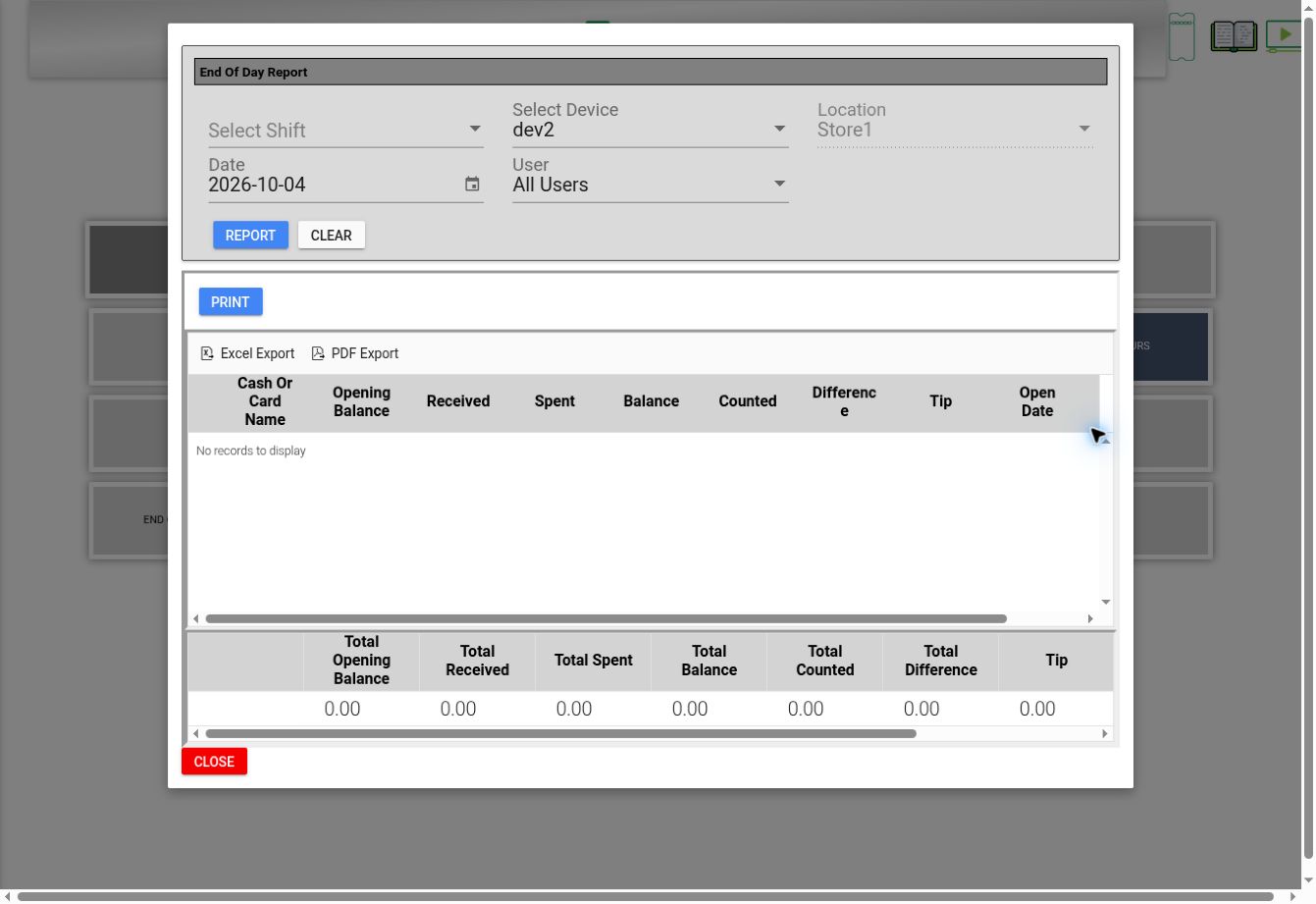Click the Total Counted header
This screenshot has height=904, width=1316.
pos(824,661)
